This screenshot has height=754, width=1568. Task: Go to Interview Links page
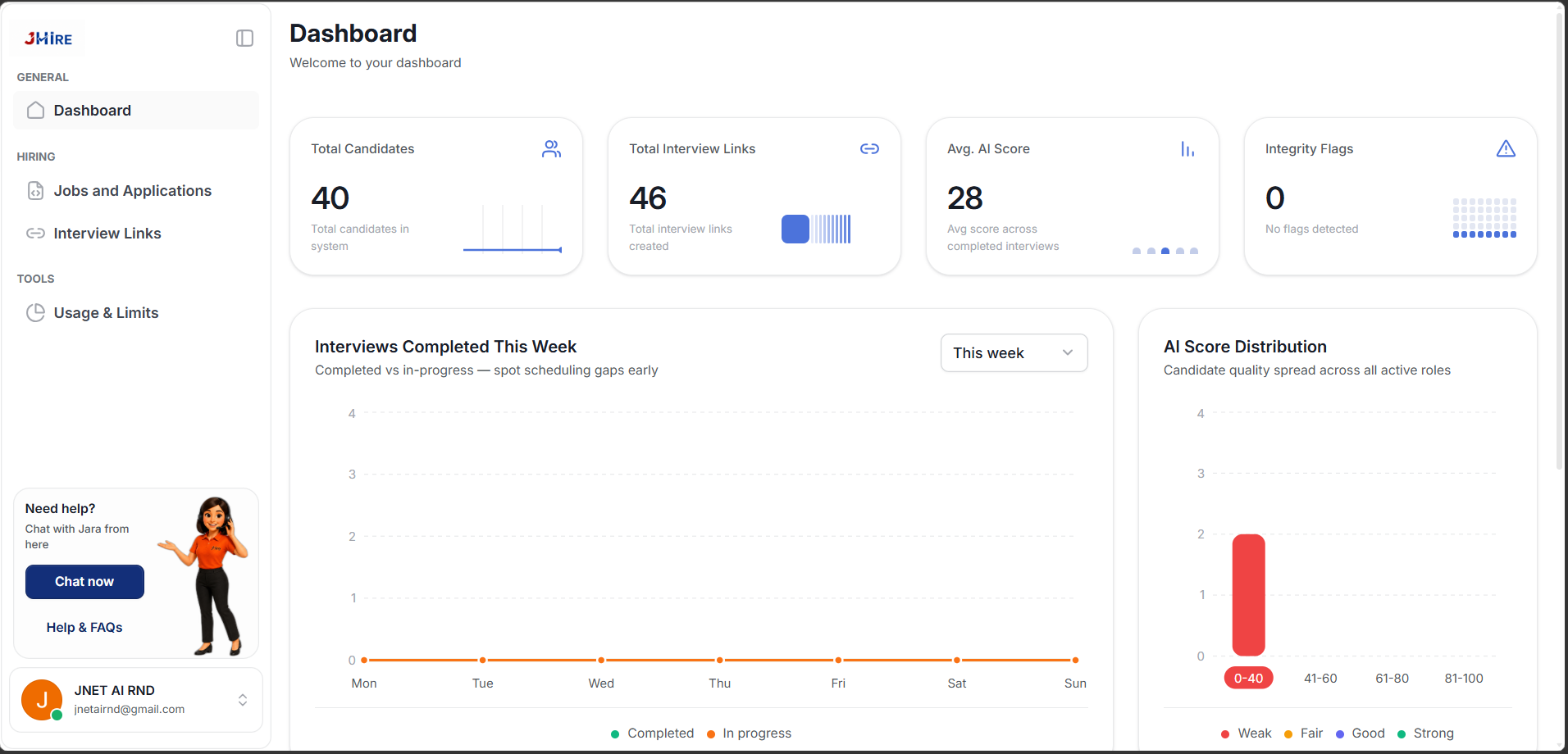click(136, 234)
